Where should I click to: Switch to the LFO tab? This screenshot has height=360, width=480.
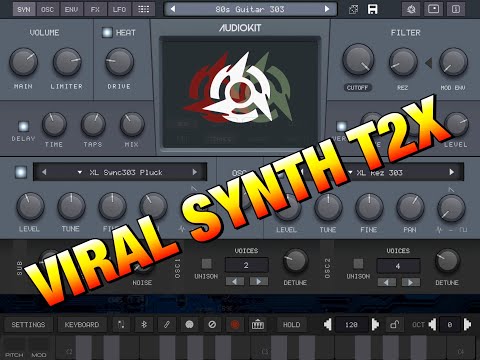point(119,9)
